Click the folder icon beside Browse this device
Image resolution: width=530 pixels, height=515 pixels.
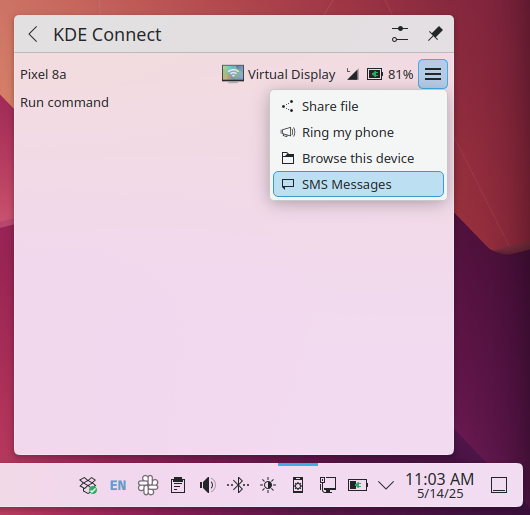288,158
